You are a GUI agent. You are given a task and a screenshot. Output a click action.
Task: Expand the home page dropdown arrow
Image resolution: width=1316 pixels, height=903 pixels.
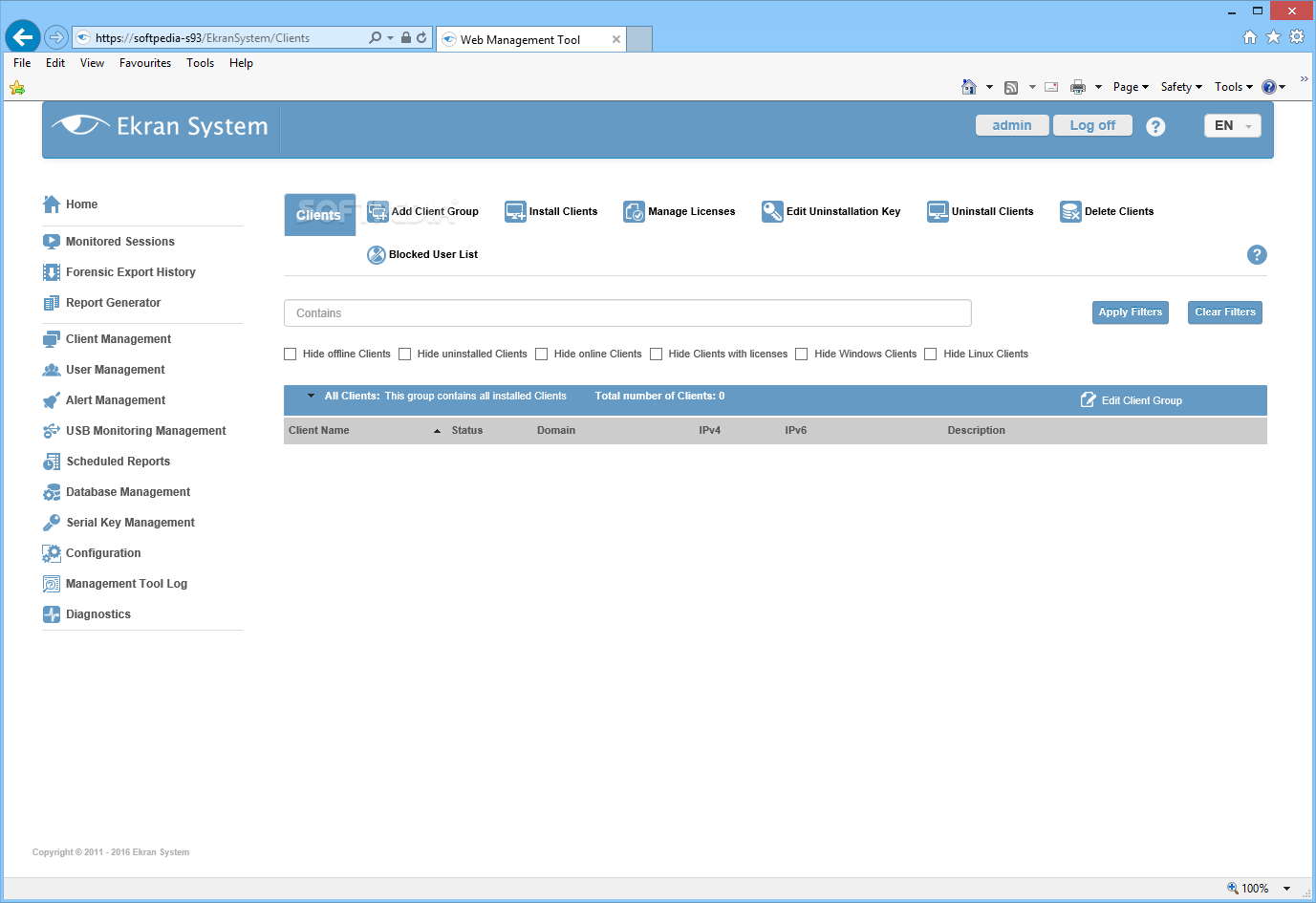[989, 87]
